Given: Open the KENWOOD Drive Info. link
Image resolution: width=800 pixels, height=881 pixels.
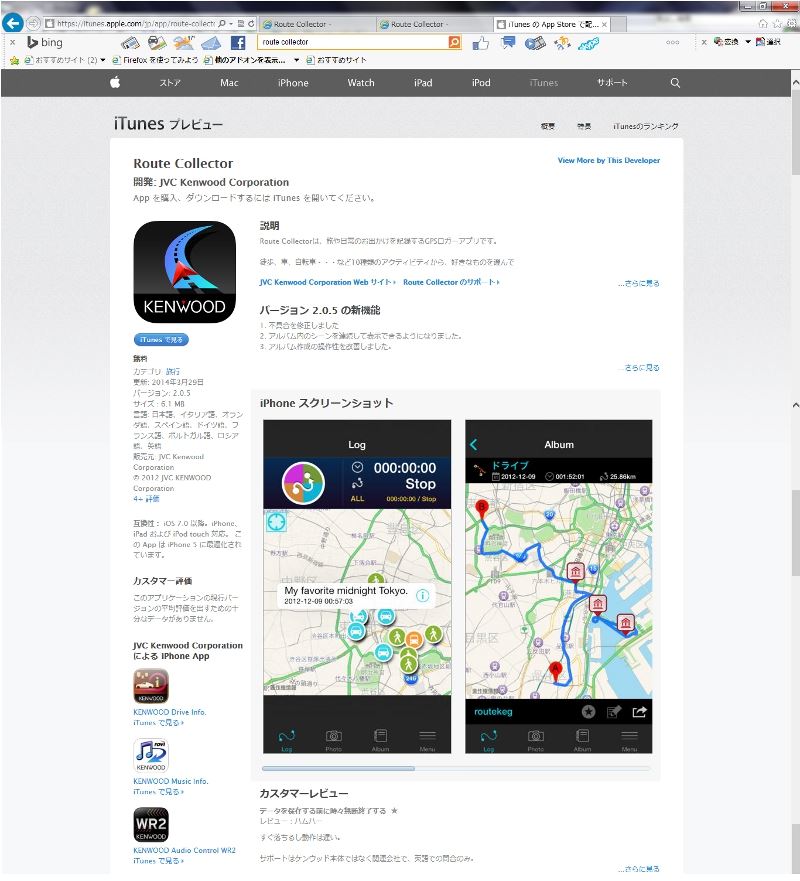Looking at the screenshot, I should click(x=170, y=712).
